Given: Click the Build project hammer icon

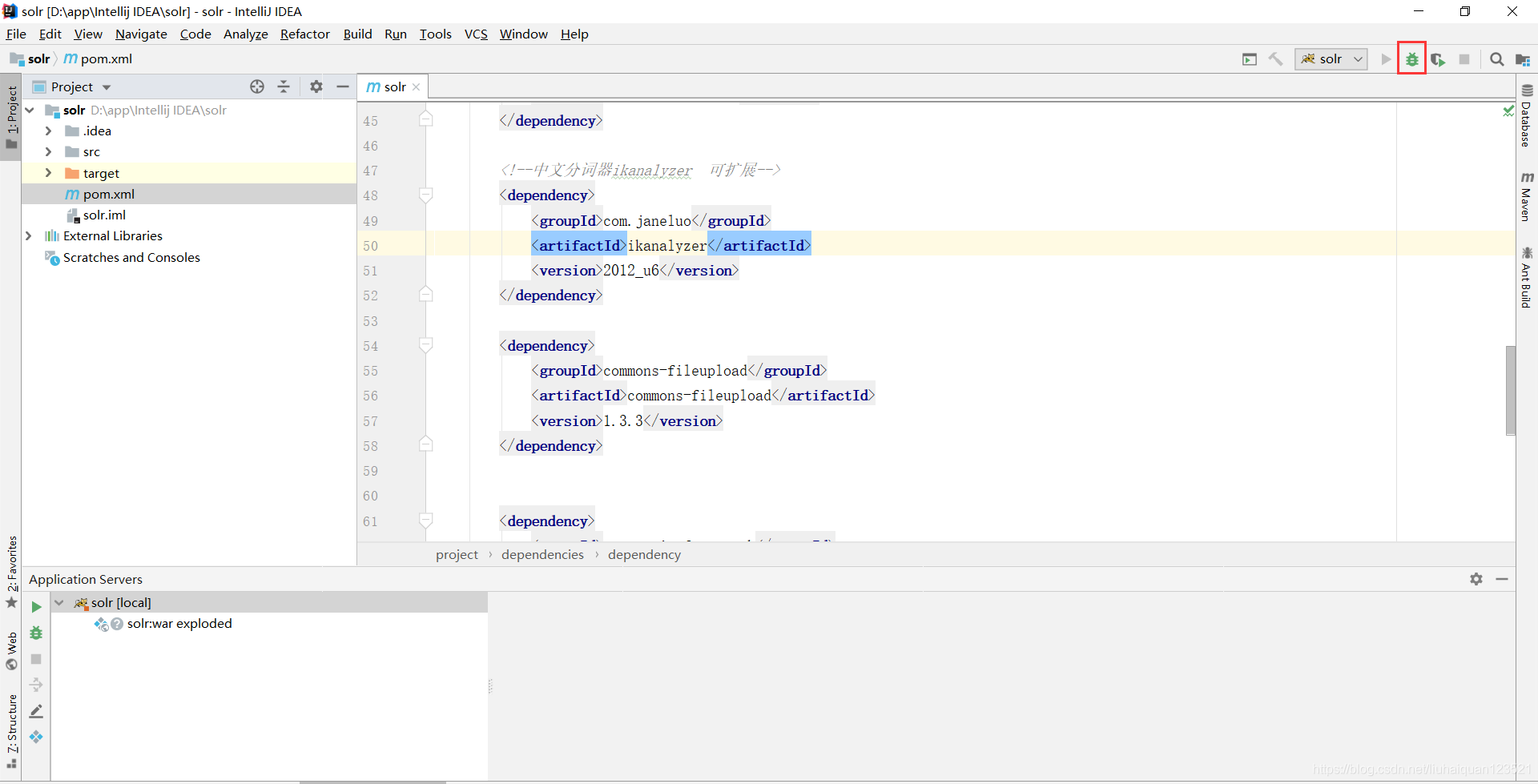Looking at the screenshot, I should coord(1276,59).
